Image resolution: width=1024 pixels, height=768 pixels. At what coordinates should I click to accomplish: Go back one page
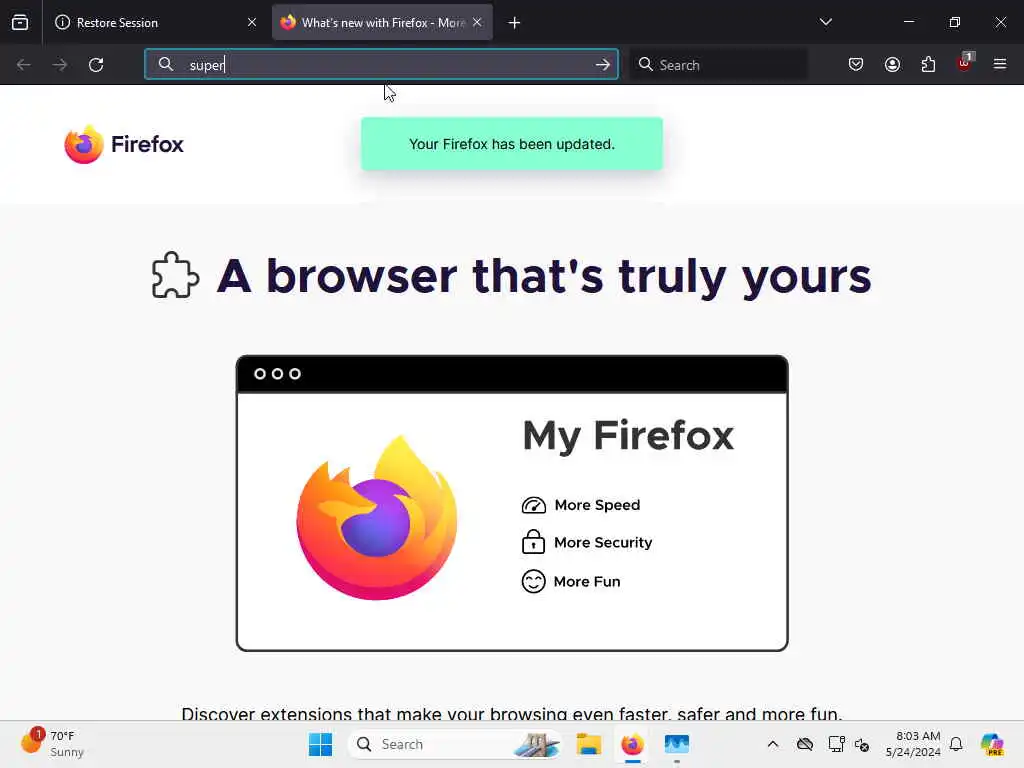pos(24,65)
